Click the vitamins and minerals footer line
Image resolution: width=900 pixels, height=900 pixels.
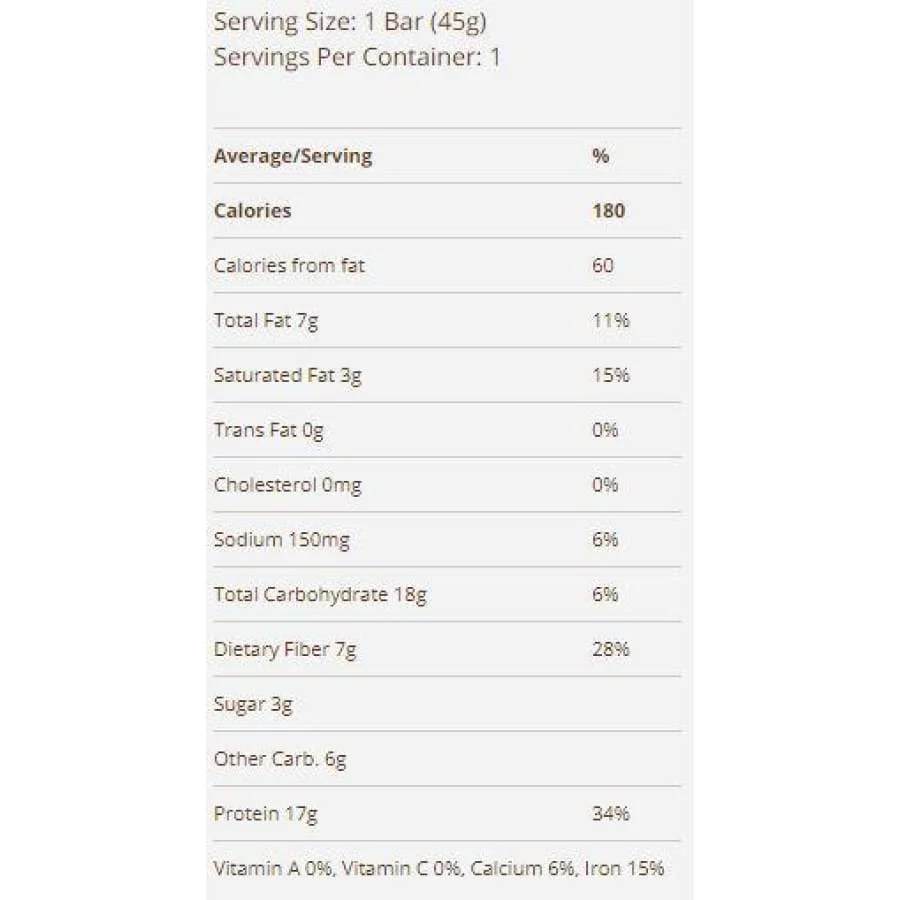pos(439,868)
